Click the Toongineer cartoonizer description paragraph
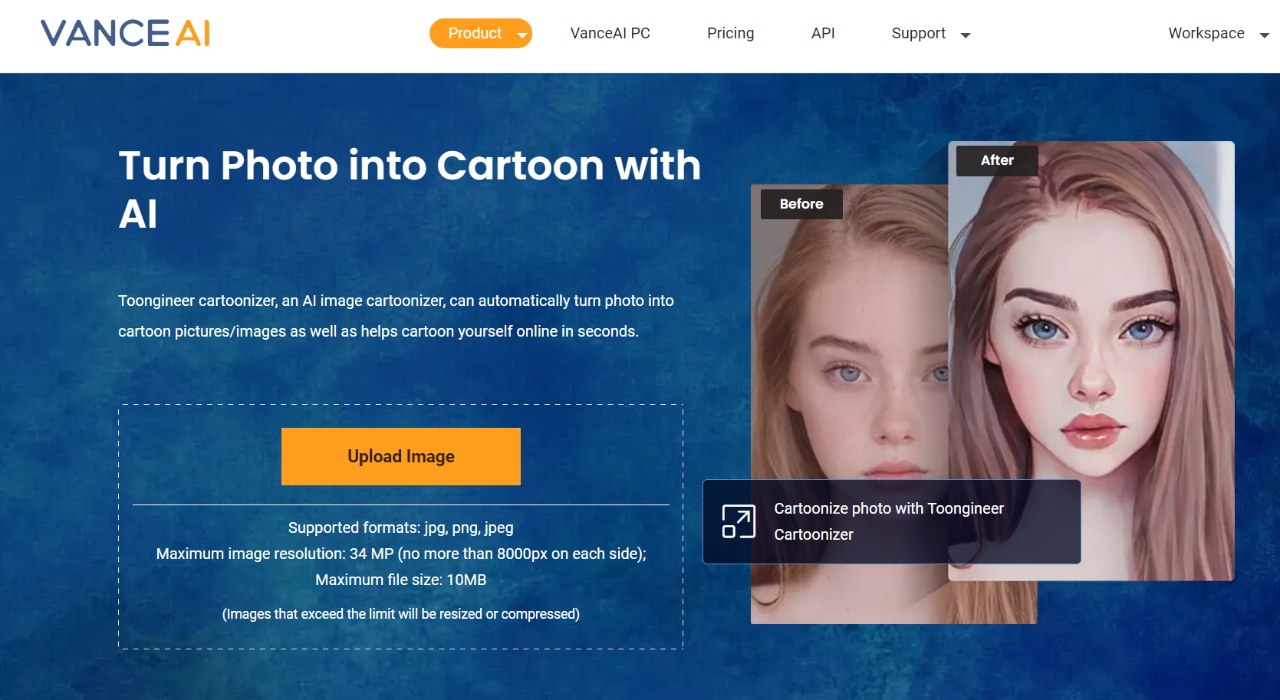 (396, 316)
